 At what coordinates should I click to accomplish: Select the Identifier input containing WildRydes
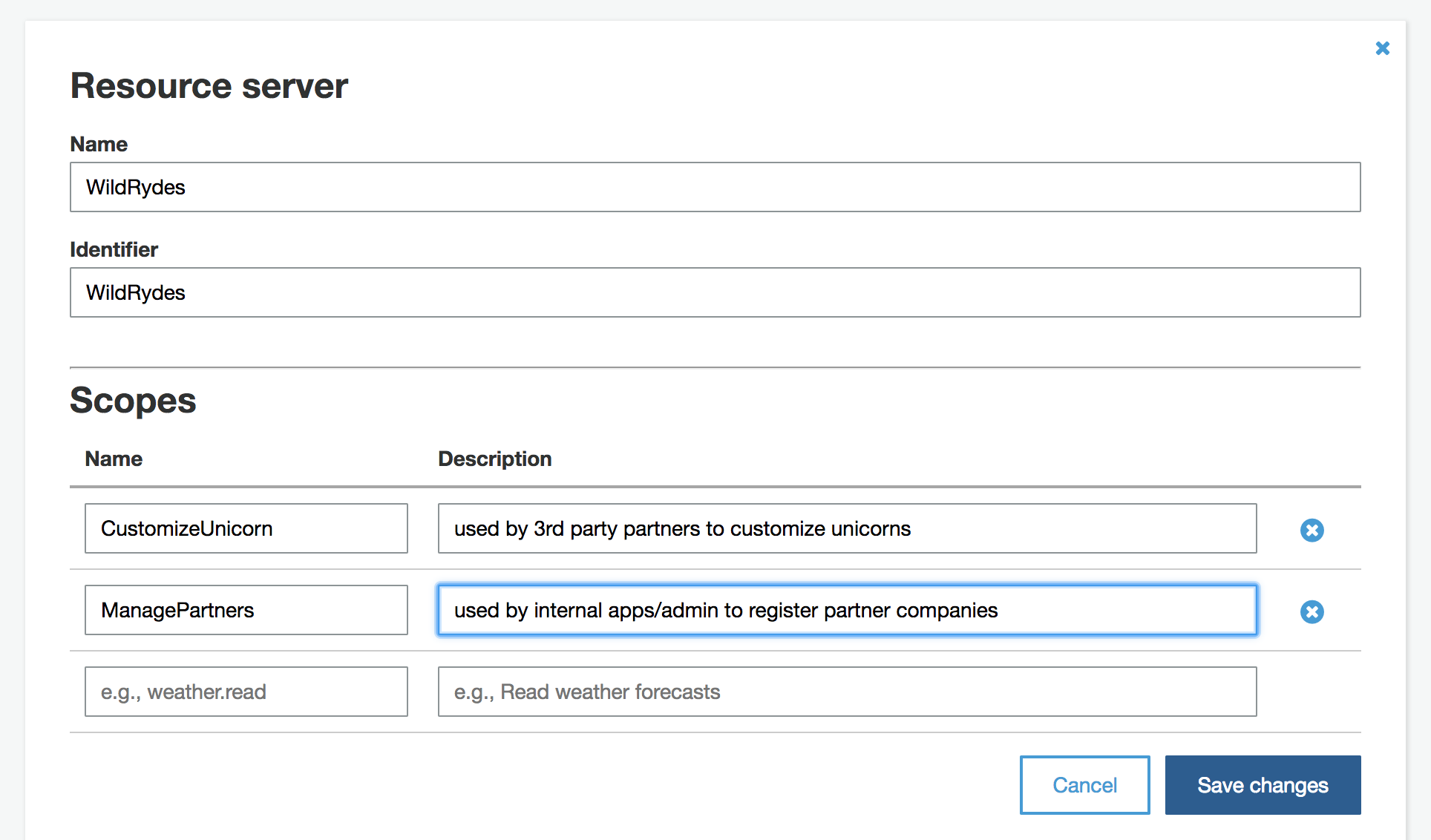tap(715, 292)
